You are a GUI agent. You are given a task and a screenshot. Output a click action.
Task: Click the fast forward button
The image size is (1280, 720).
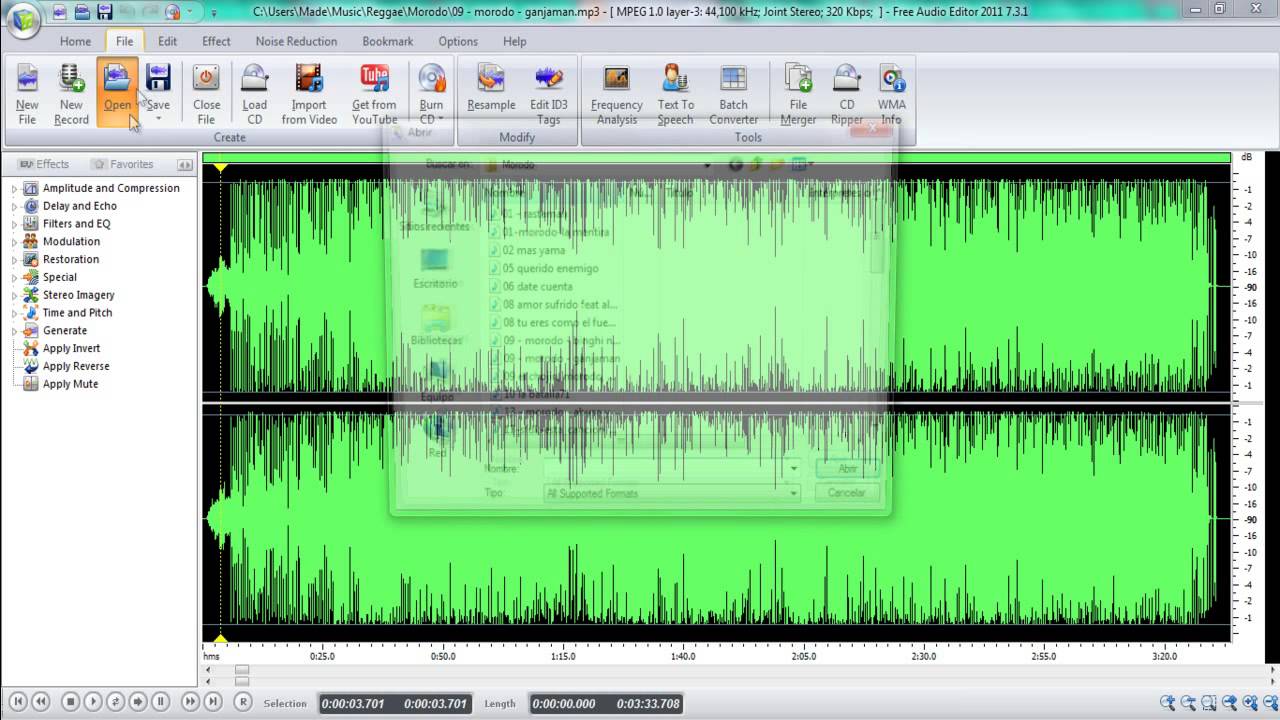189,702
